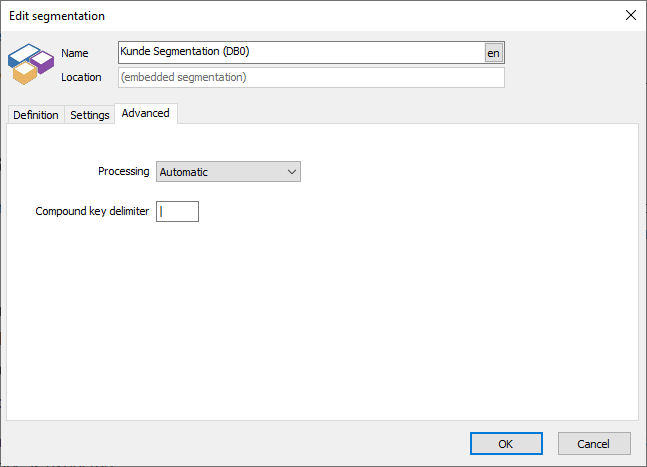Click the 'Edit segmentation' title text
This screenshot has width=647, height=467.
pos(57,16)
